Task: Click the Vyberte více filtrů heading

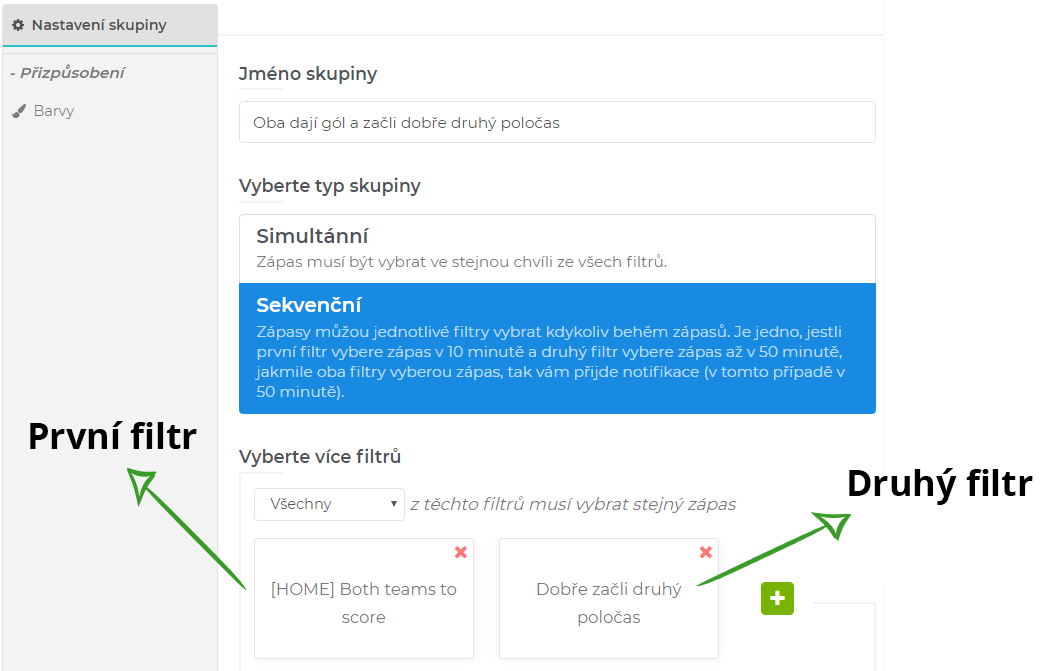Action: click(x=320, y=457)
